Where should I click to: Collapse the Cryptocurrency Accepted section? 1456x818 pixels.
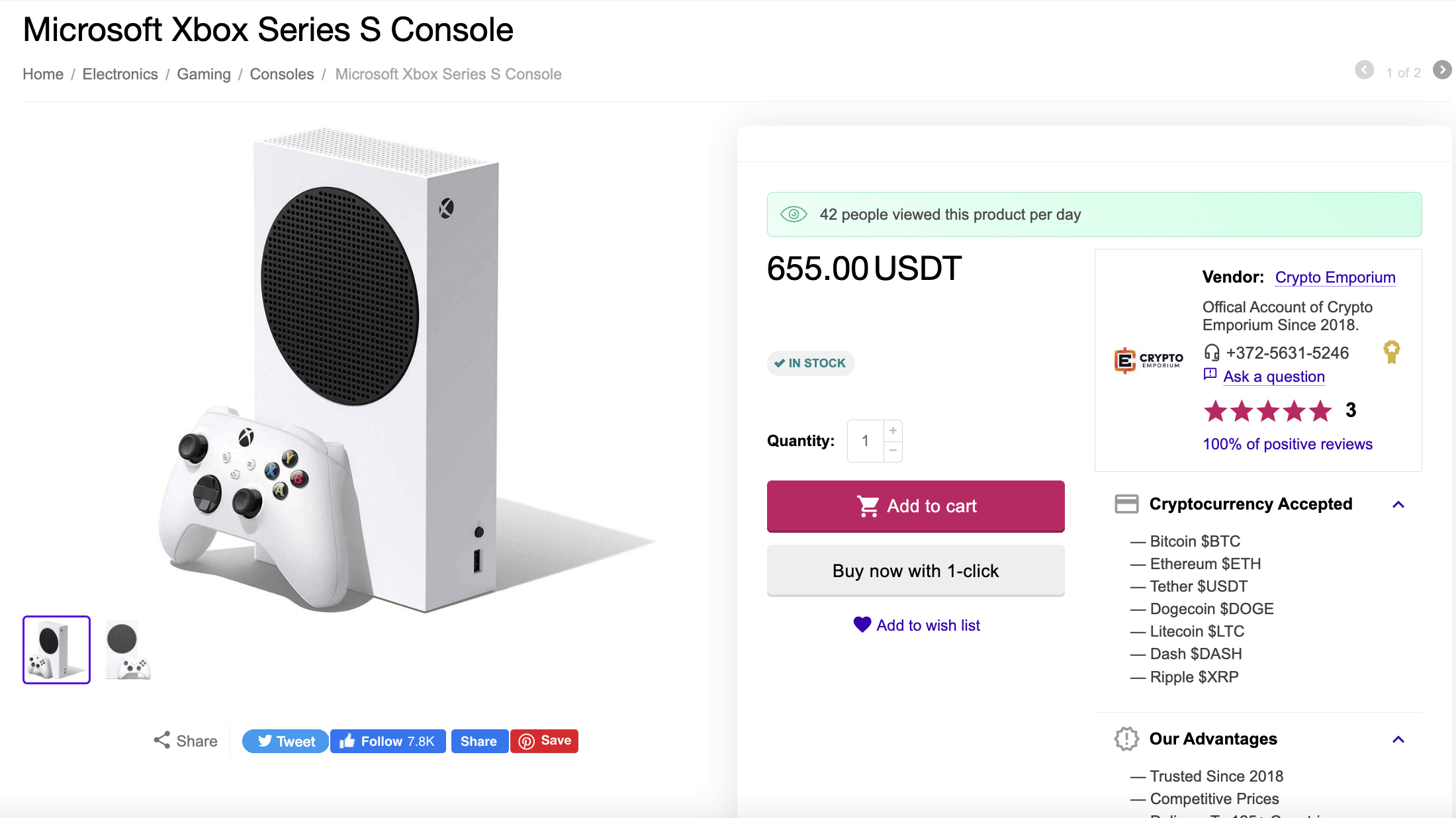pyautogui.click(x=1398, y=504)
